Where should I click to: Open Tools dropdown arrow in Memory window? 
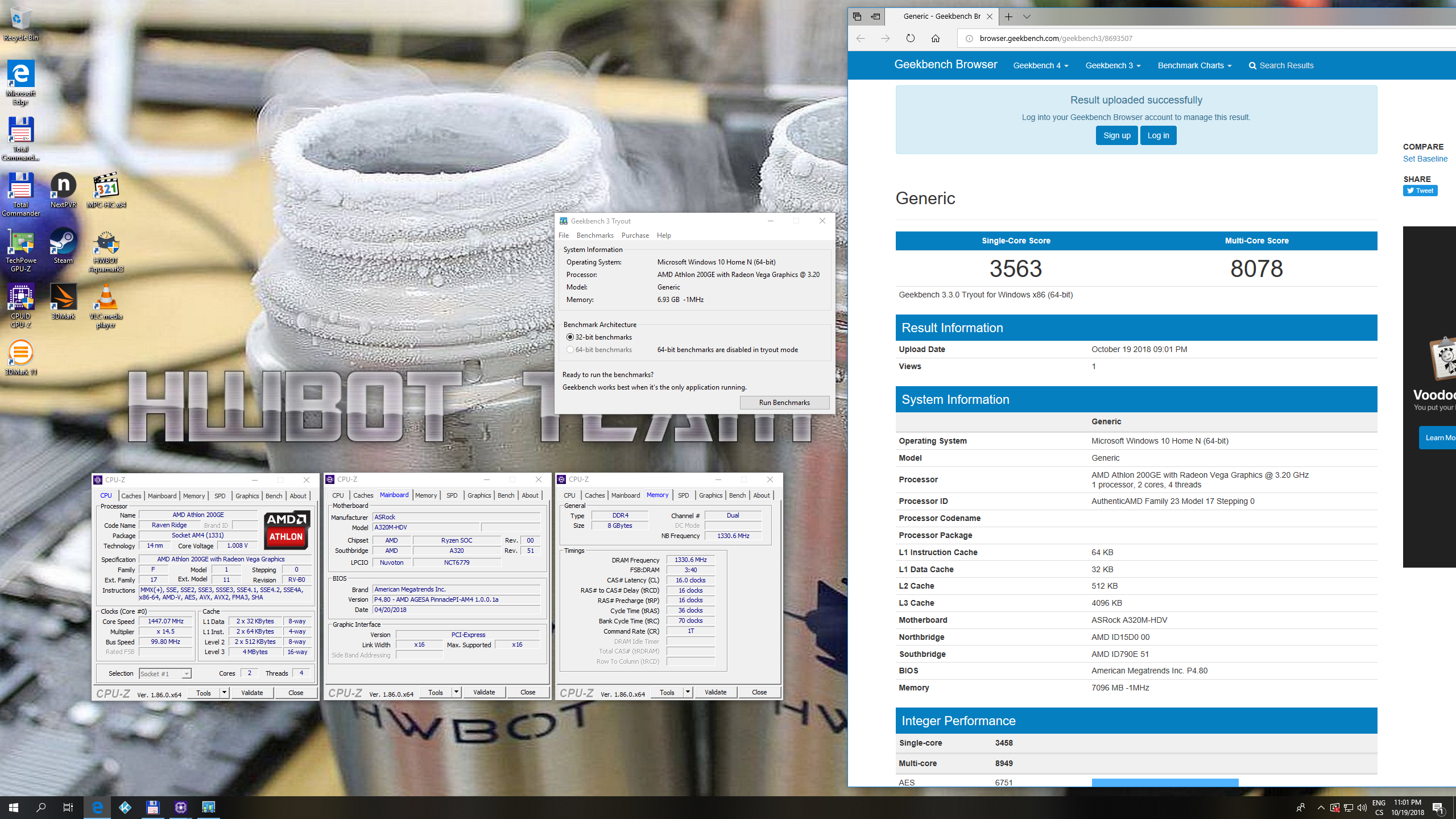[688, 692]
